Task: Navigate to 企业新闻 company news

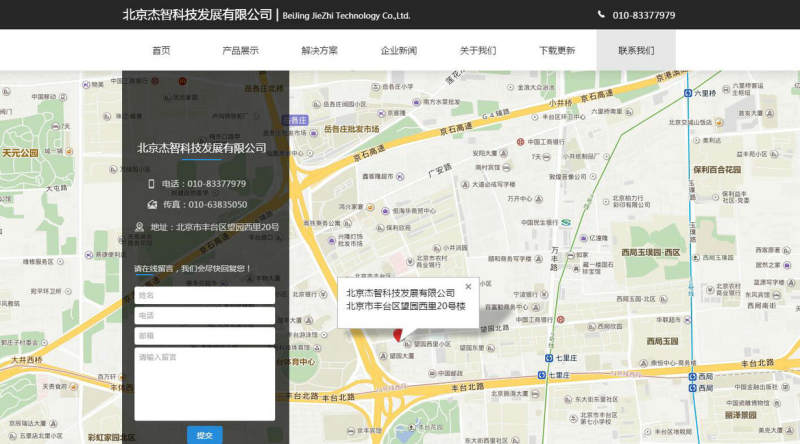Action: tap(398, 50)
